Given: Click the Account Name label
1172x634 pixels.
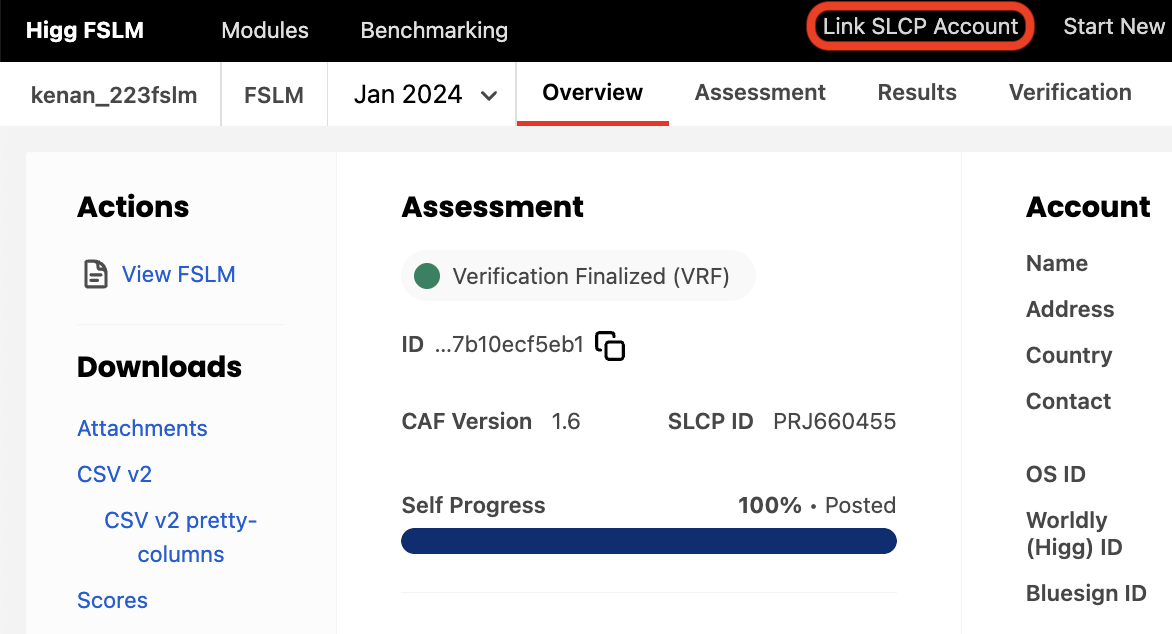Looking at the screenshot, I should (1057, 263).
